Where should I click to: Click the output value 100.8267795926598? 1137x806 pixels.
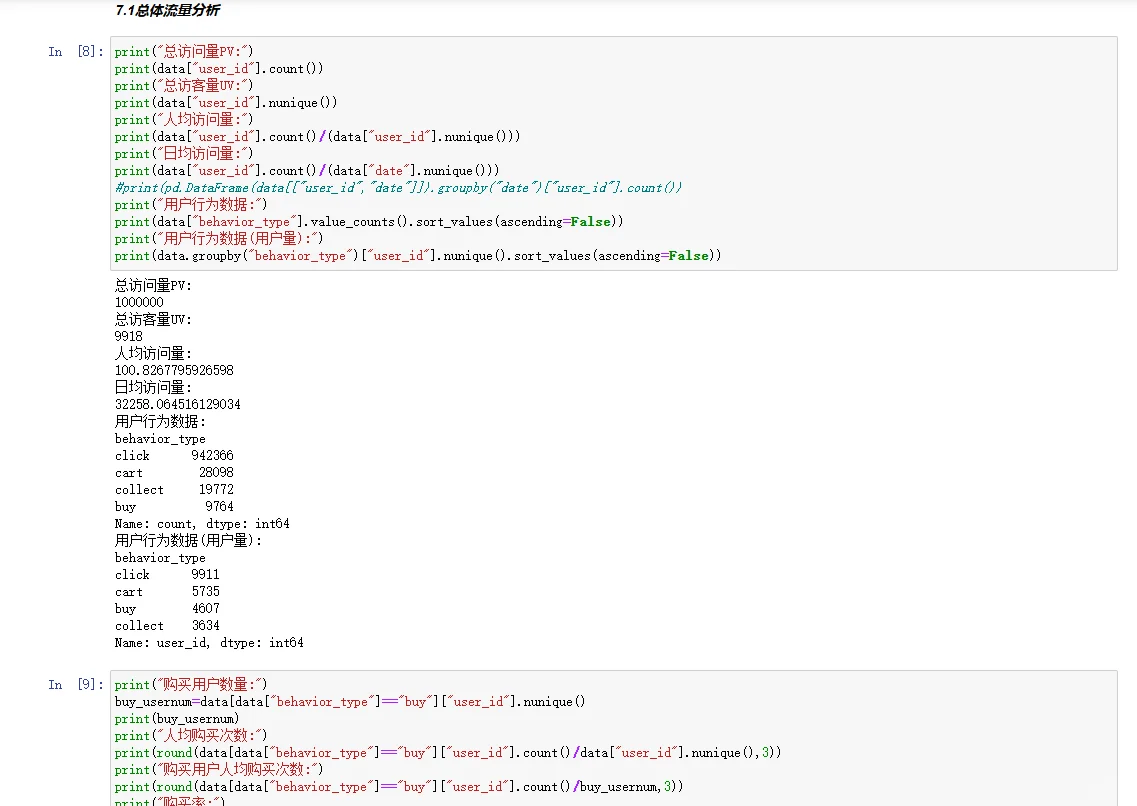point(174,370)
